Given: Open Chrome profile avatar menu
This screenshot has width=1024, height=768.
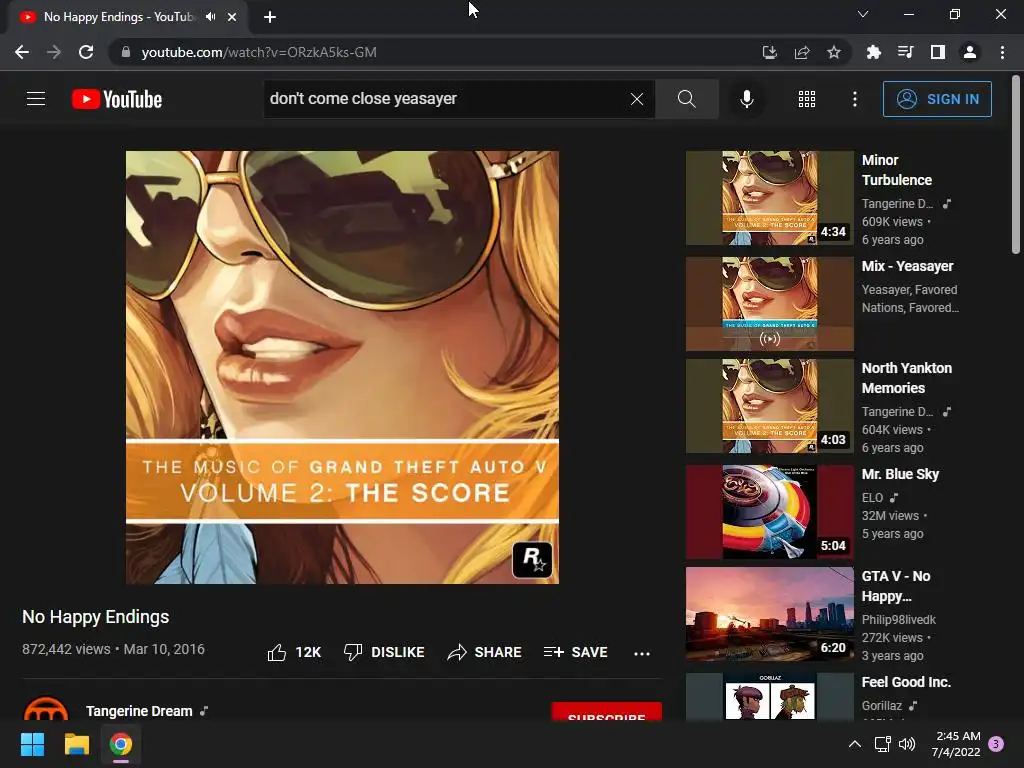Looking at the screenshot, I should [969, 52].
